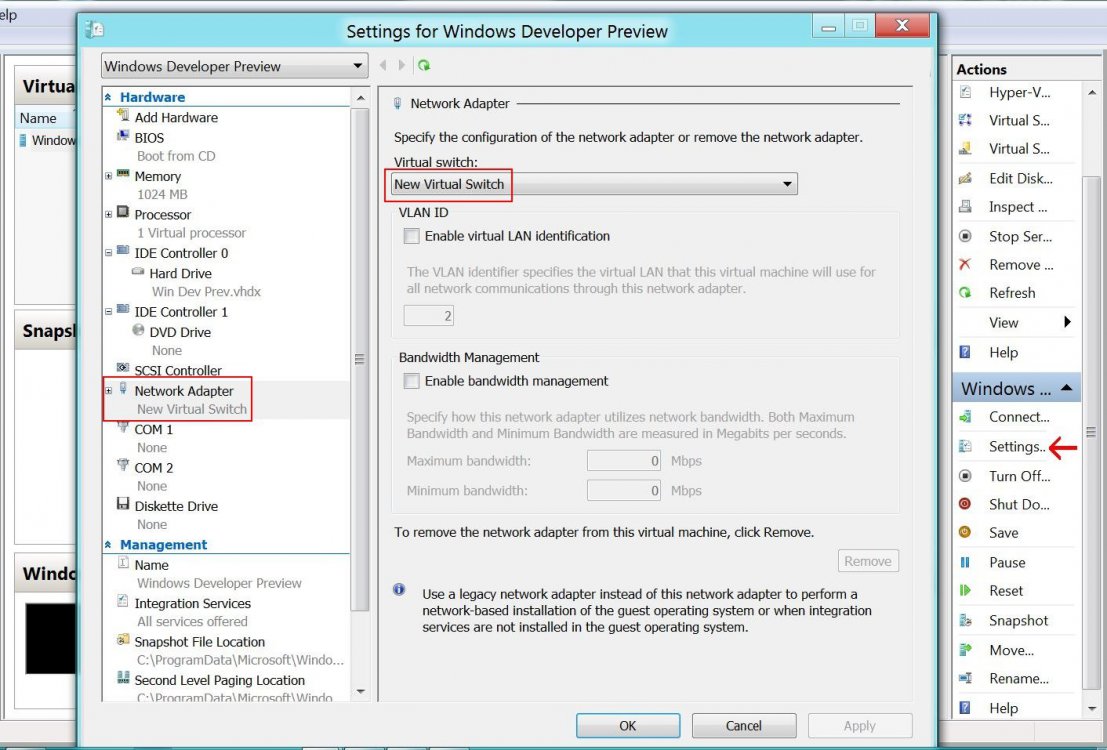Click the Integration Services icon
Viewport: 1107px width, 750px height.
[123, 602]
